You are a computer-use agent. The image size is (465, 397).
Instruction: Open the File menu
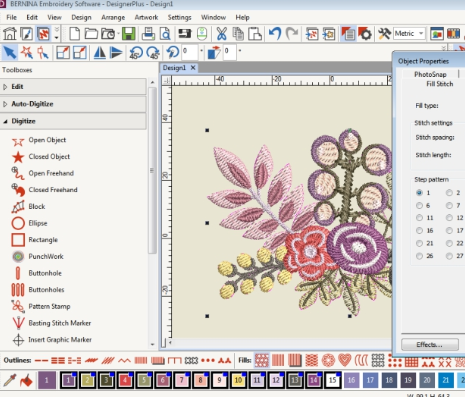pyautogui.click(x=11, y=17)
